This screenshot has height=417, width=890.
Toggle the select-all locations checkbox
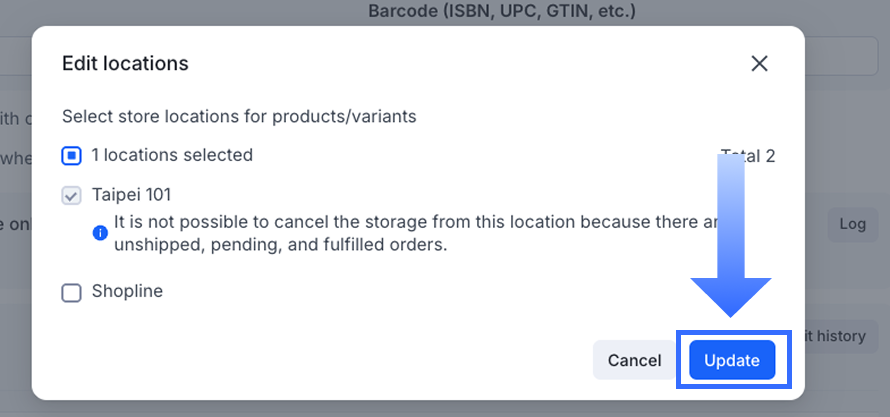pyautogui.click(x=71, y=156)
